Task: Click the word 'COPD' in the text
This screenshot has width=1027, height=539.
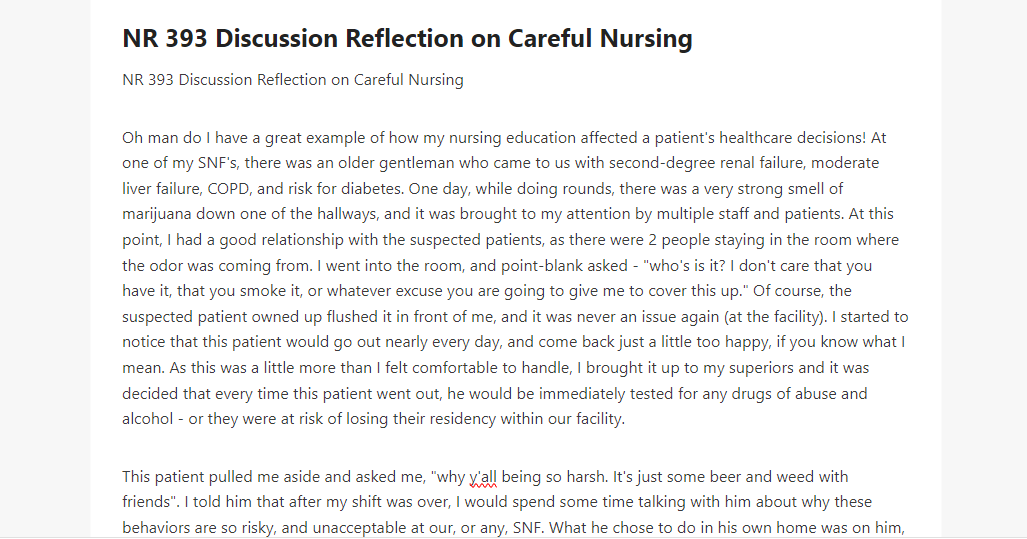Action: click(229, 189)
